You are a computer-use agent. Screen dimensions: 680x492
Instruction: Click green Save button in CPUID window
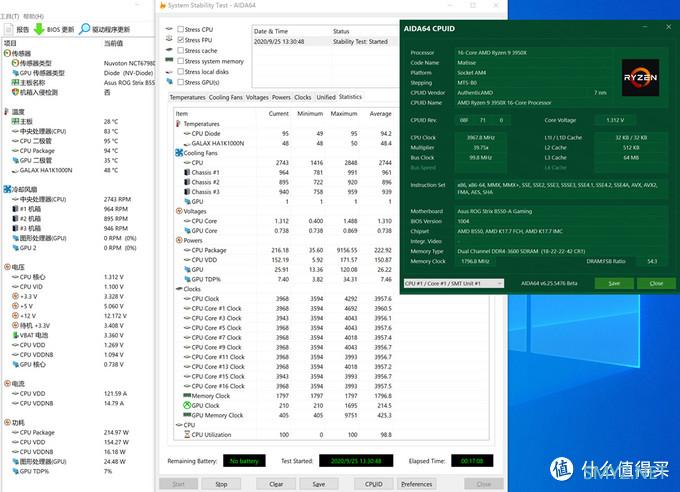(614, 283)
